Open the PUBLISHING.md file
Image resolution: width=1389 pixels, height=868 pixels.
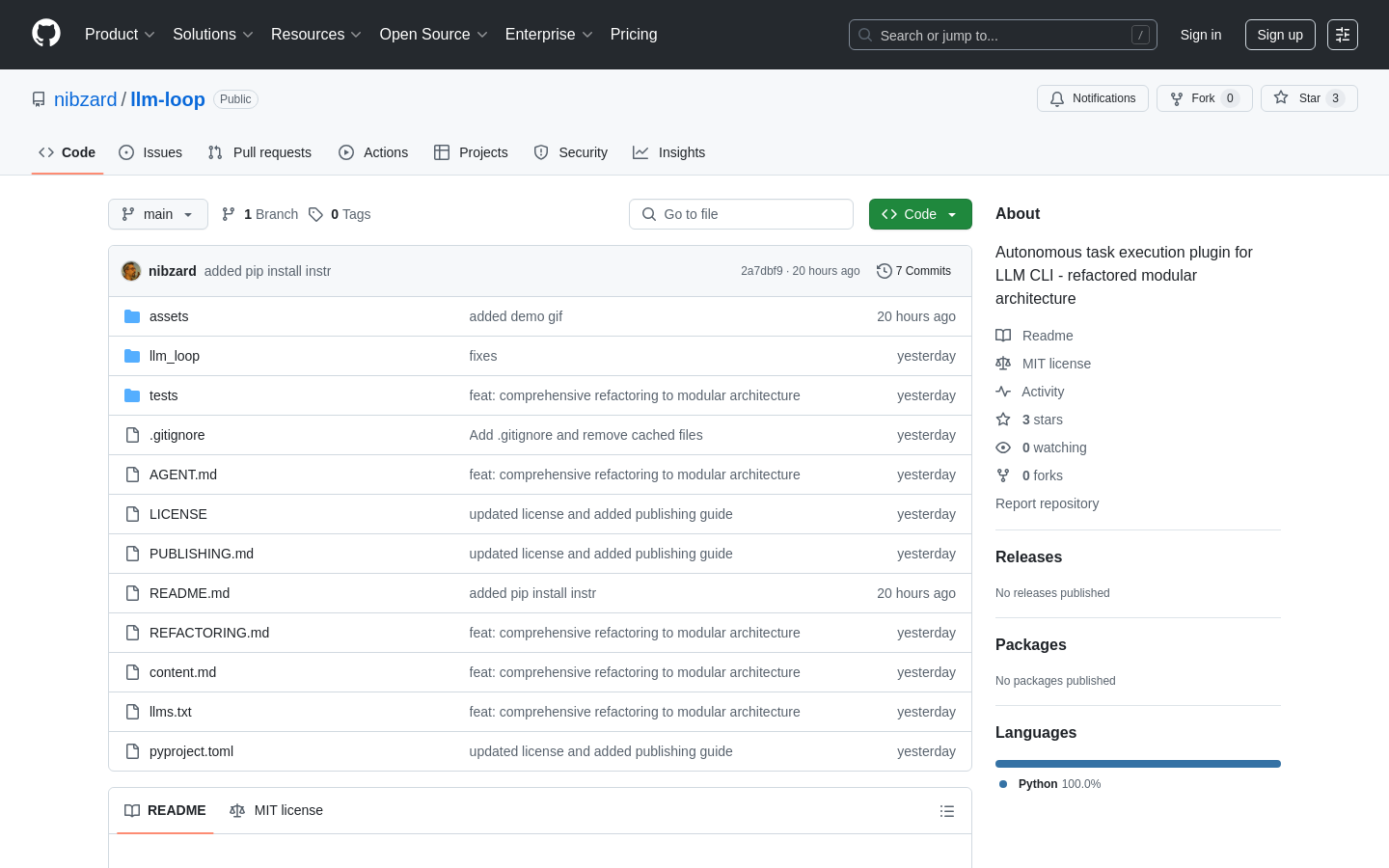tap(202, 554)
